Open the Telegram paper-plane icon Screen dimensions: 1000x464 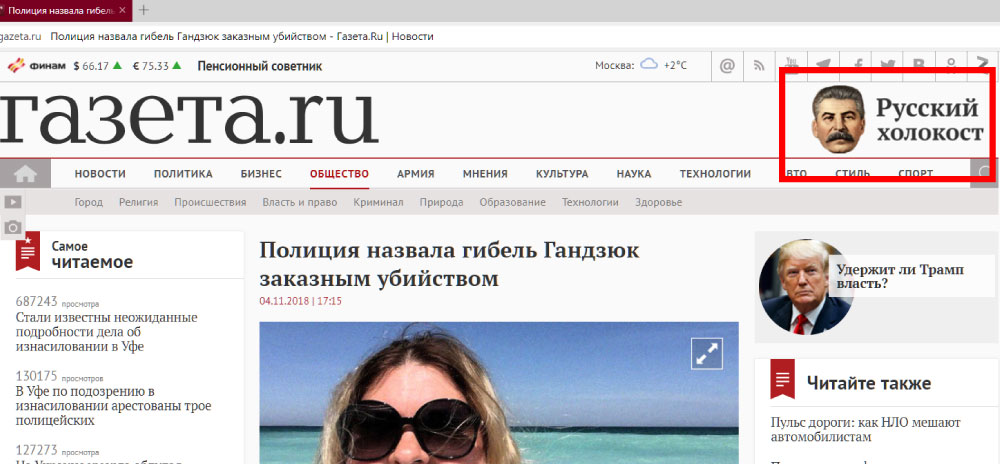click(x=823, y=64)
